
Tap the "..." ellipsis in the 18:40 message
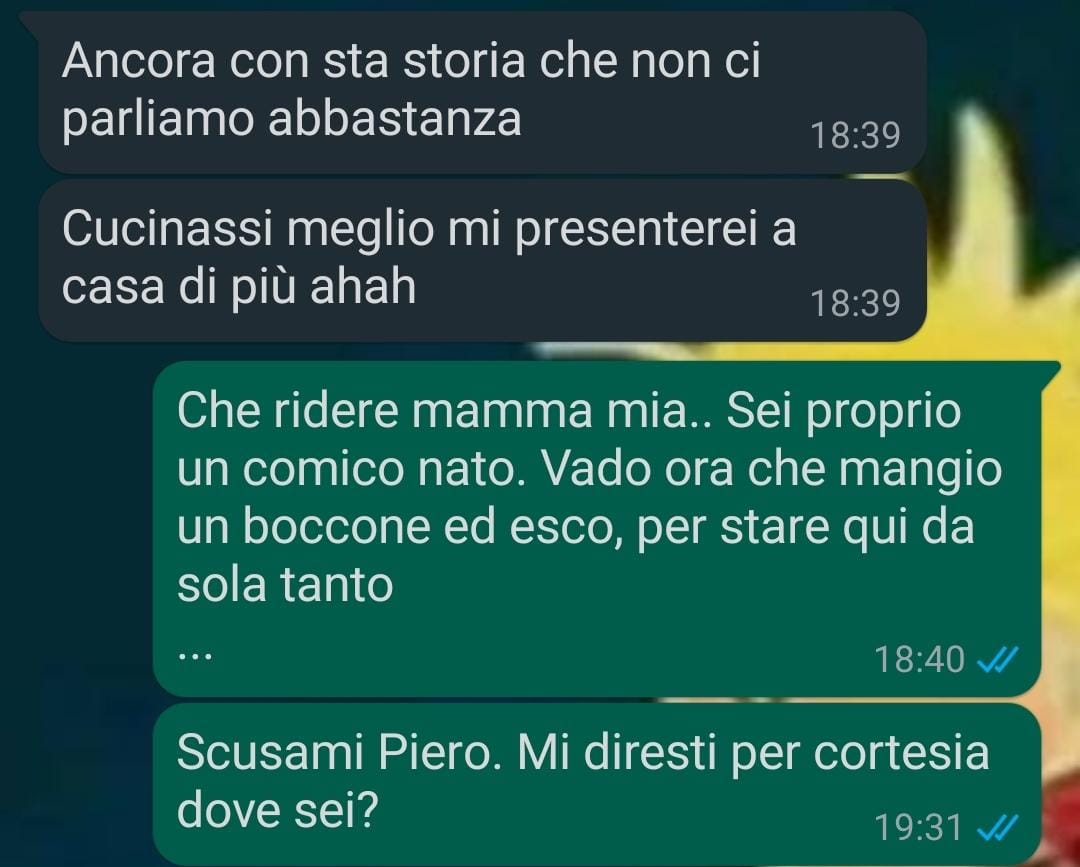[195, 656]
